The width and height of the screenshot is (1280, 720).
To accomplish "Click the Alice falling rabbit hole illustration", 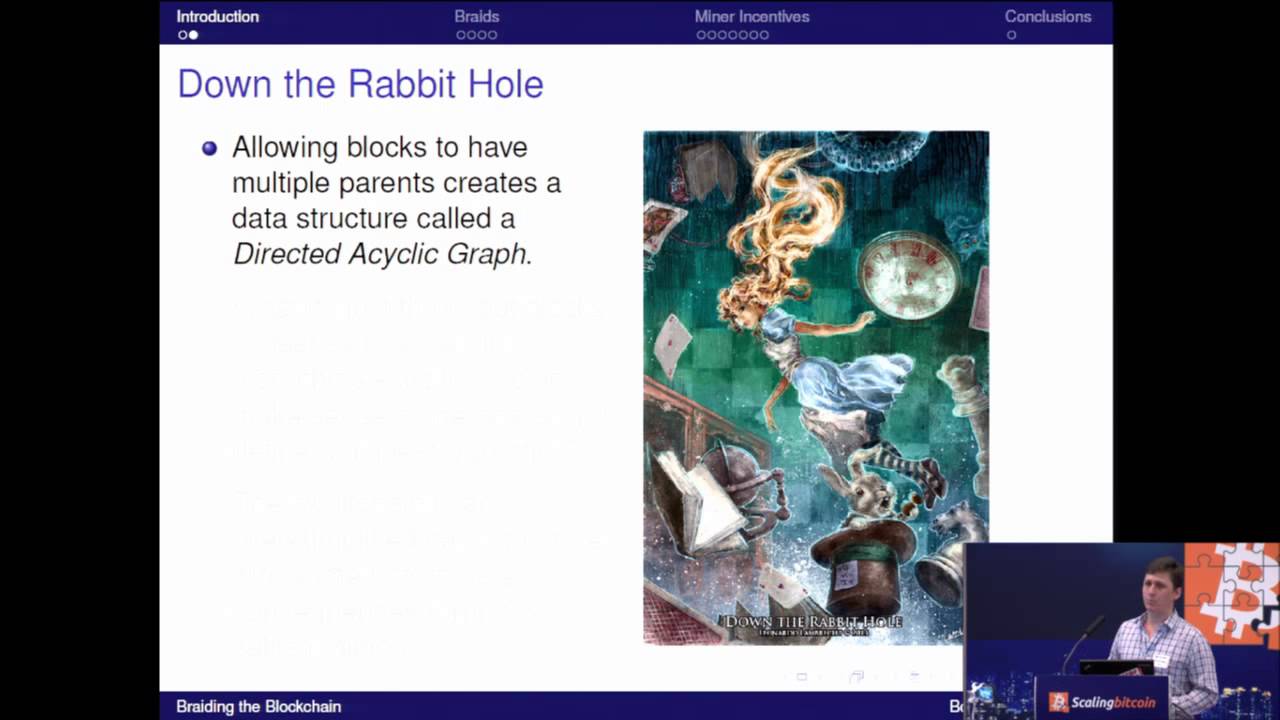I will point(816,387).
